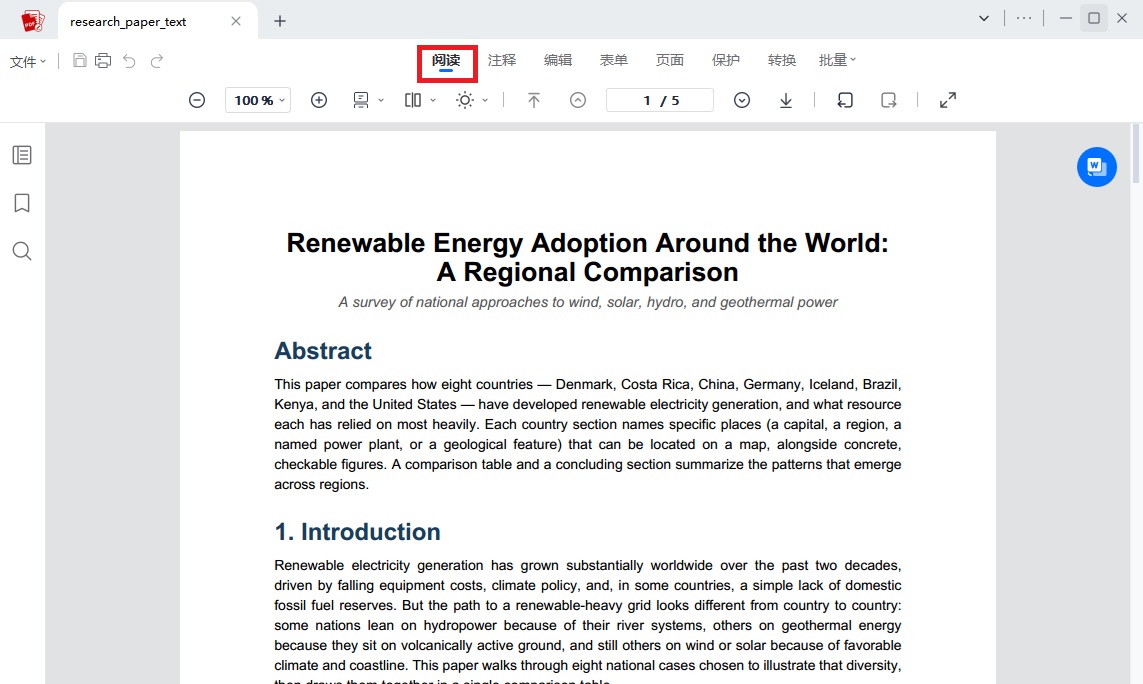Open the 文件 file menu
Viewport: 1143px width, 684px height.
28,62
